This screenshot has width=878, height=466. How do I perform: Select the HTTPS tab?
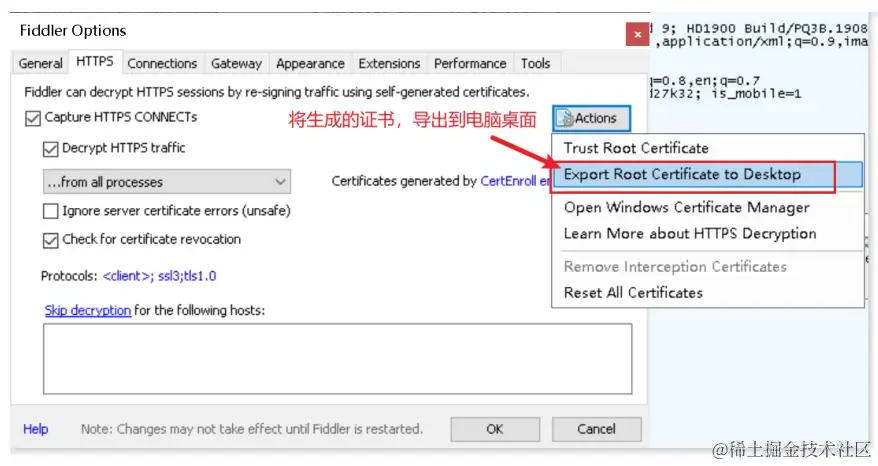coord(95,62)
